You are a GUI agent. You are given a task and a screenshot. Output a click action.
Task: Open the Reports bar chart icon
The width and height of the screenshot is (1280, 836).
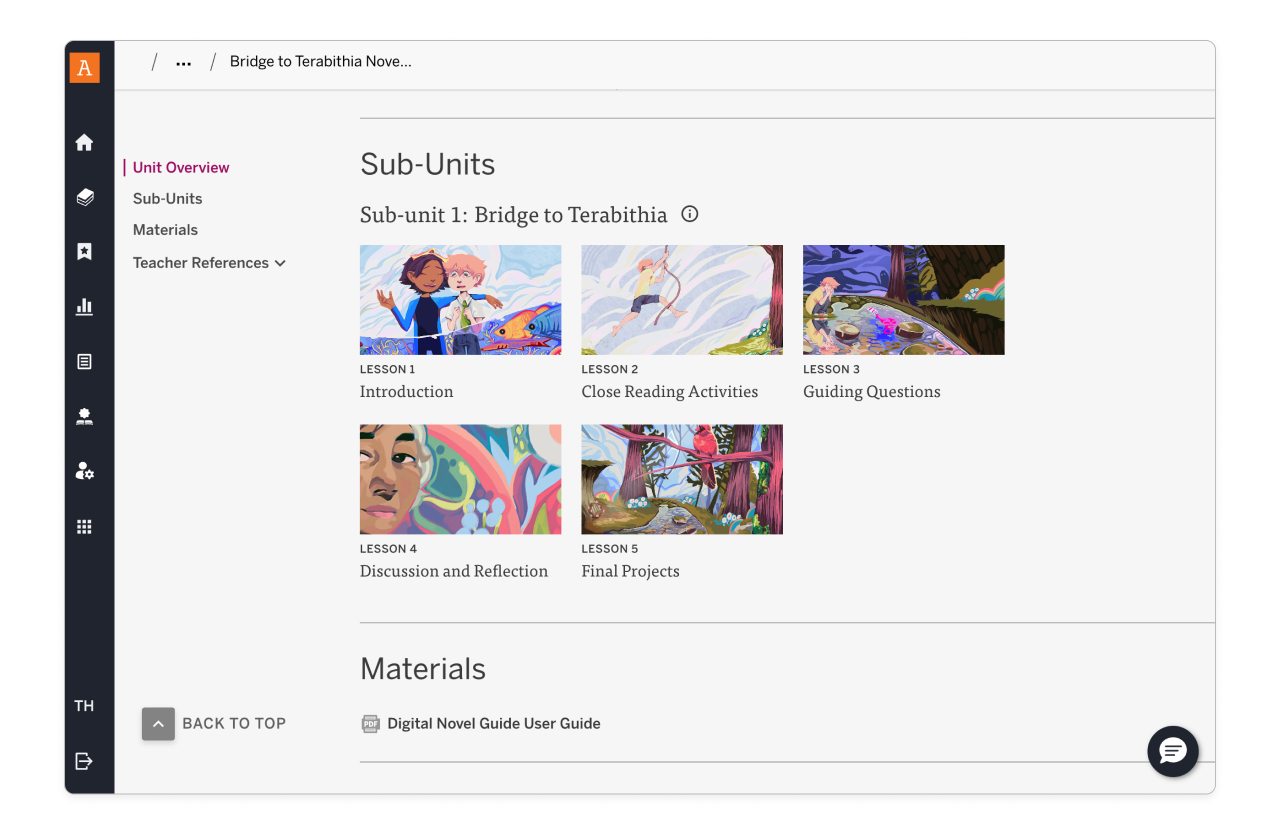tap(85, 306)
